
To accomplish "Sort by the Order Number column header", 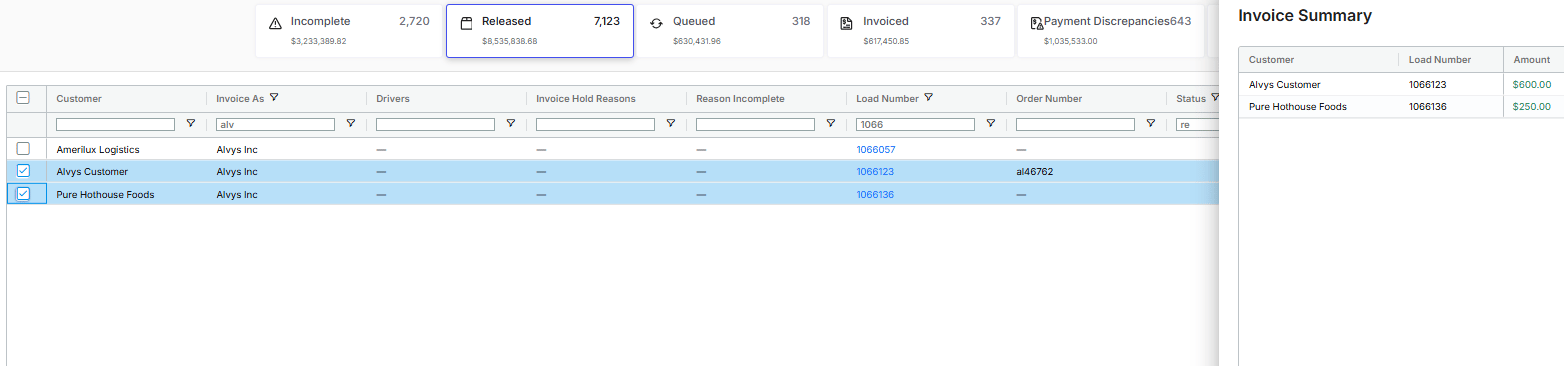I will point(1049,98).
